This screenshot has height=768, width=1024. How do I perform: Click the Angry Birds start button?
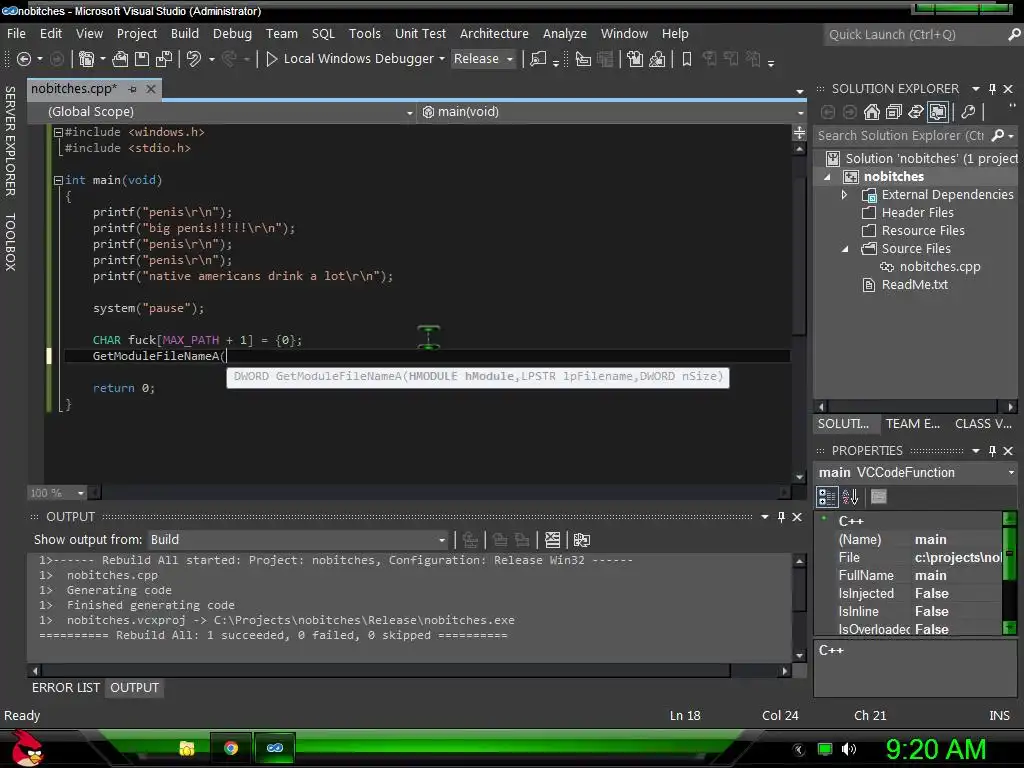(27, 748)
